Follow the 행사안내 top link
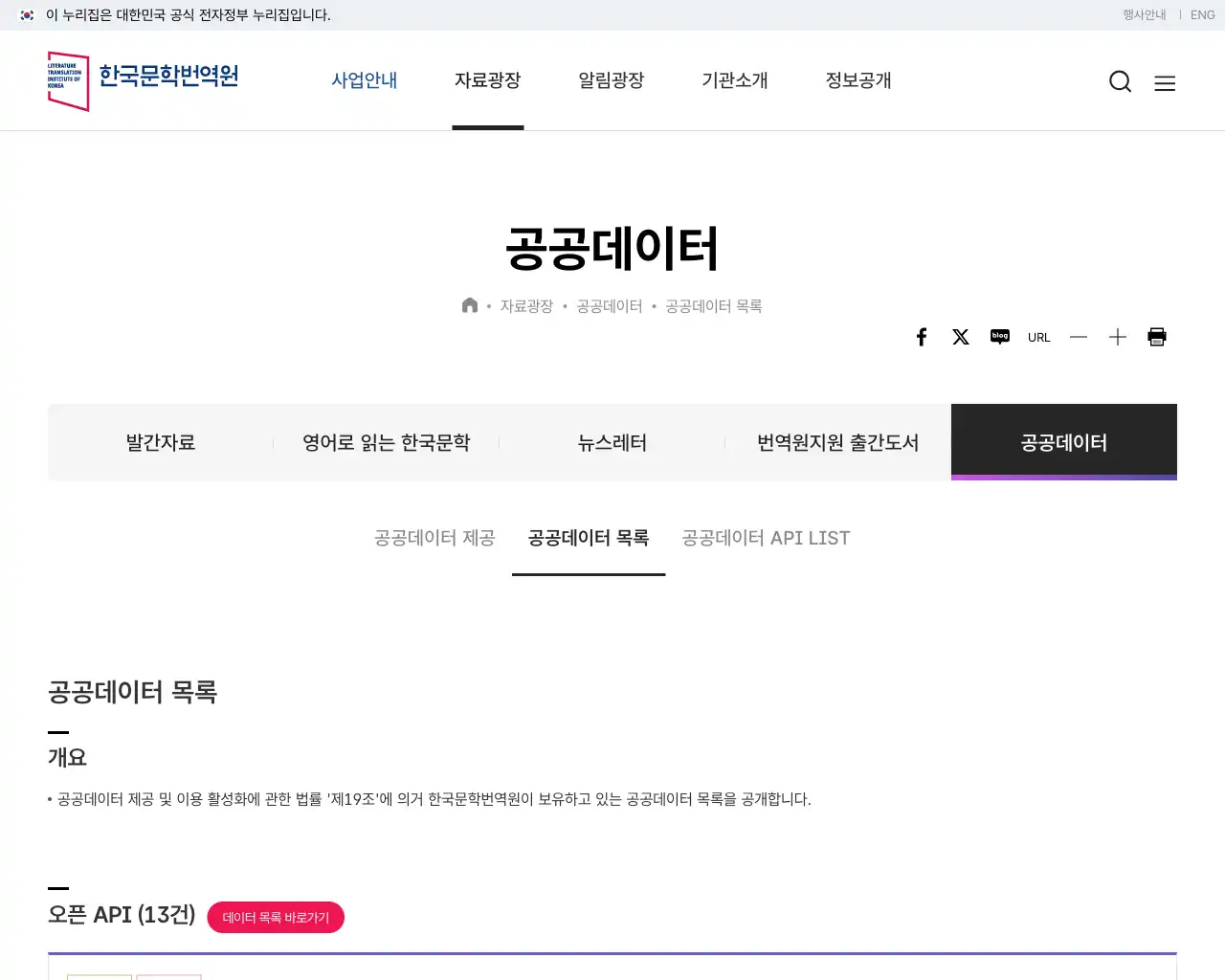This screenshot has height=980, width=1225. pos(1145,15)
